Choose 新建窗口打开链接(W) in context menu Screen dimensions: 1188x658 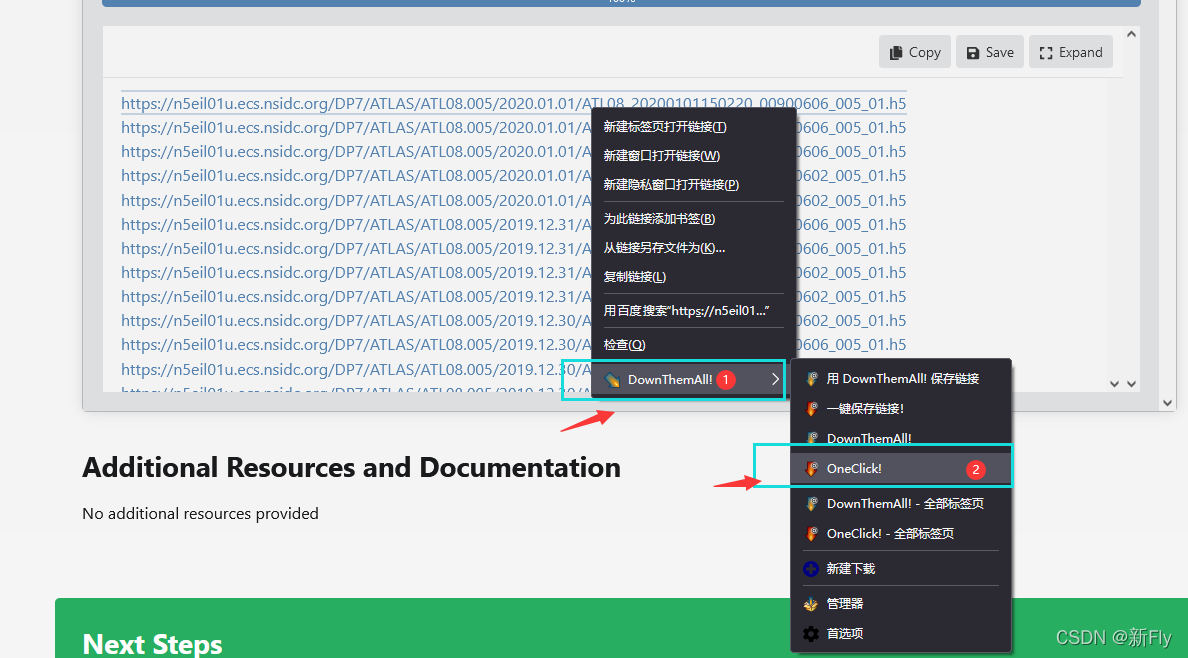(x=693, y=155)
